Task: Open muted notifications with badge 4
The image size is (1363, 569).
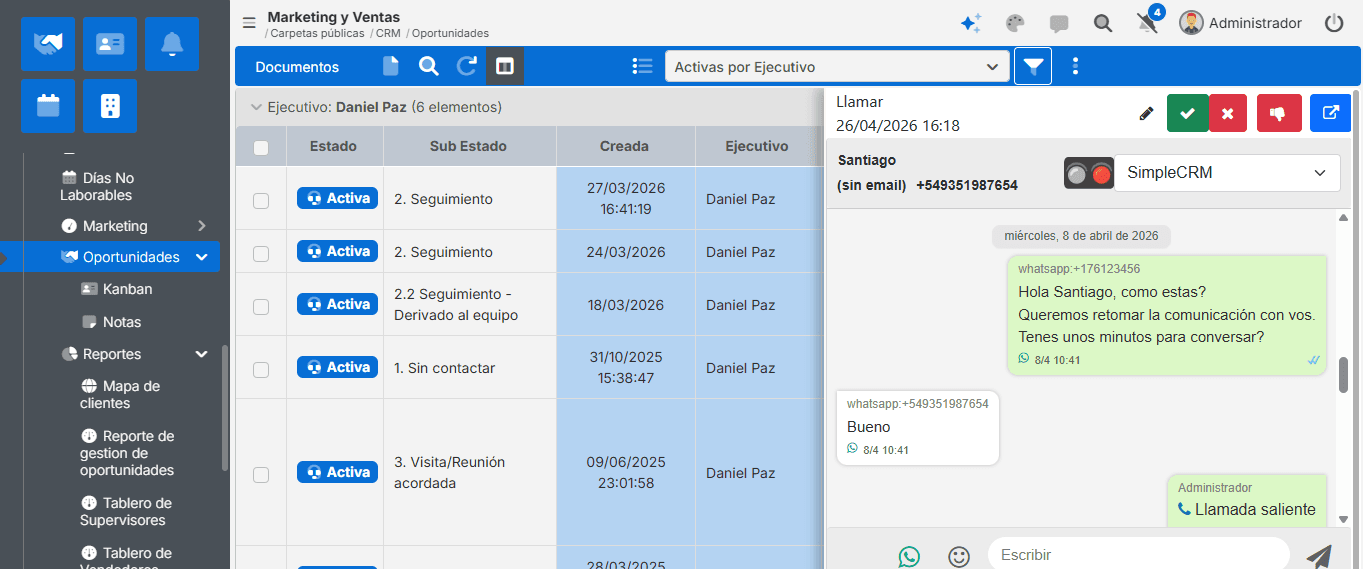Action: tap(1148, 22)
